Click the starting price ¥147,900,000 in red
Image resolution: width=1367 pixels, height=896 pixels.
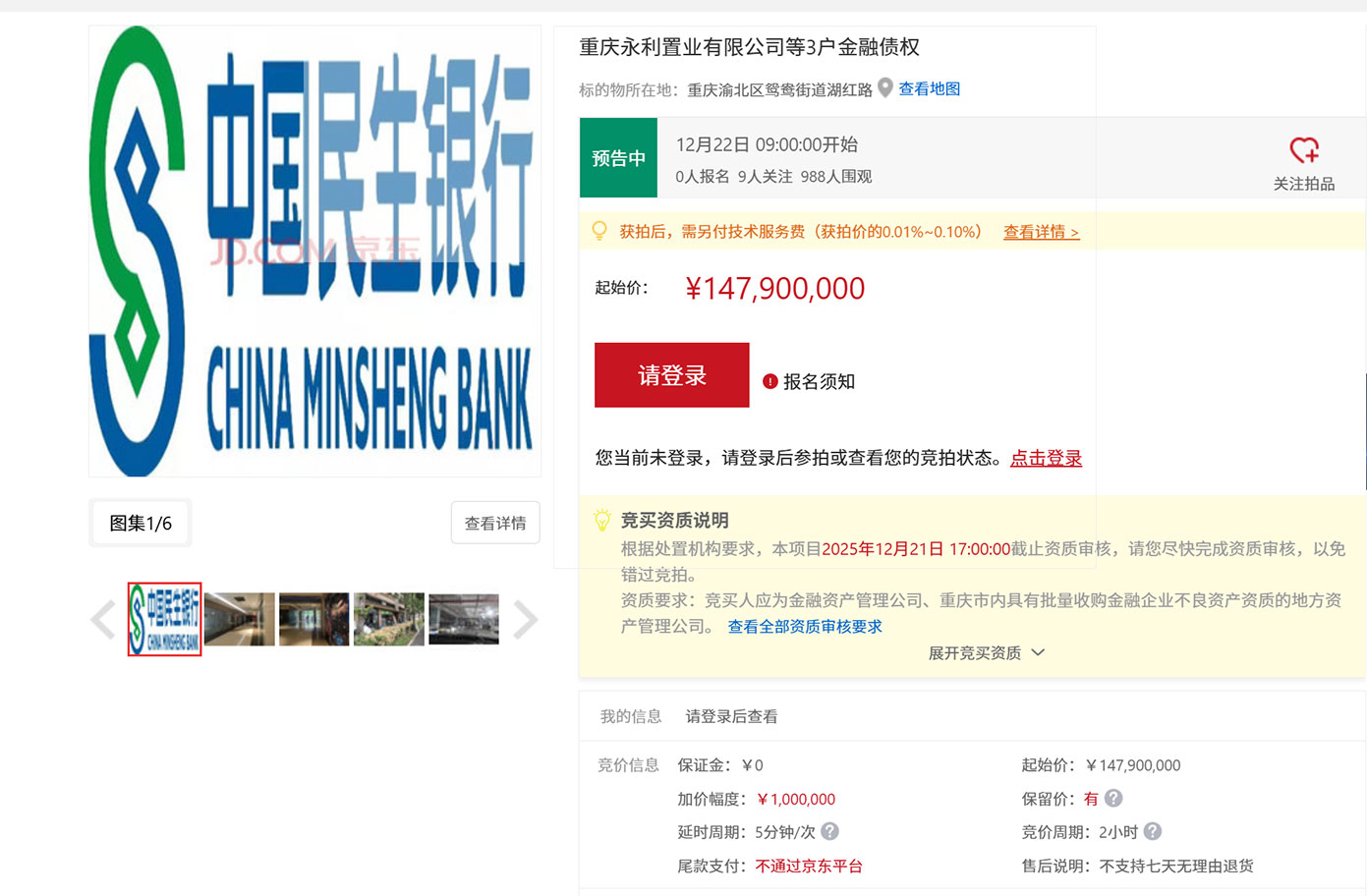[774, 288]
